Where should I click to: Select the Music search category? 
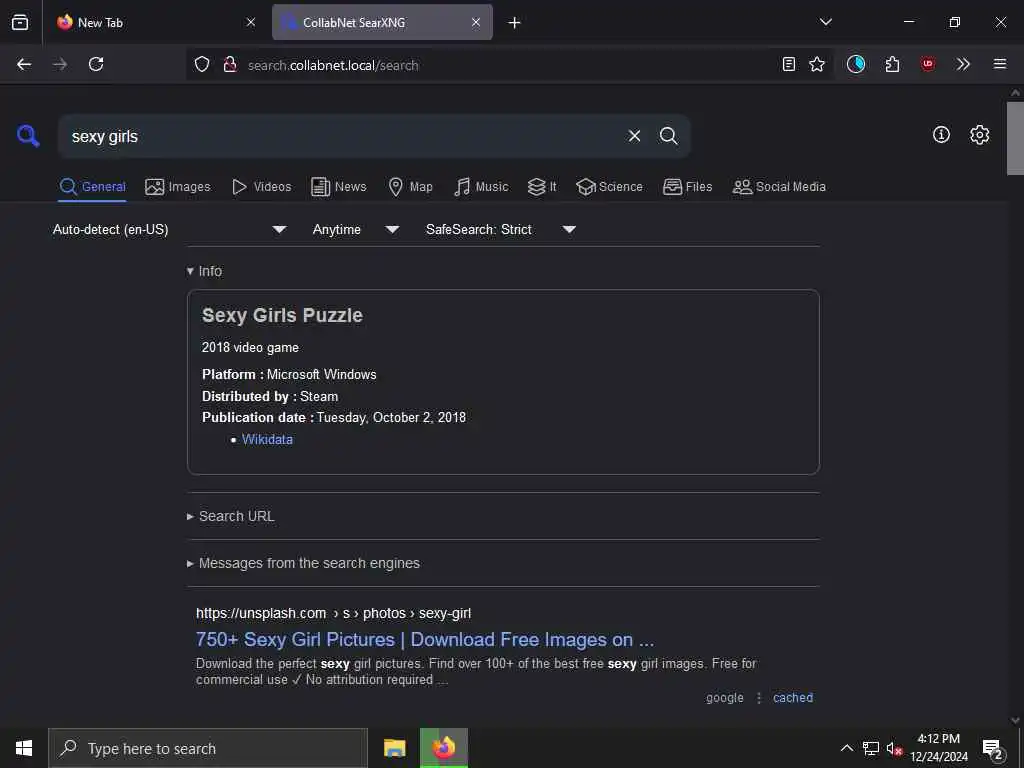(481, 187)
